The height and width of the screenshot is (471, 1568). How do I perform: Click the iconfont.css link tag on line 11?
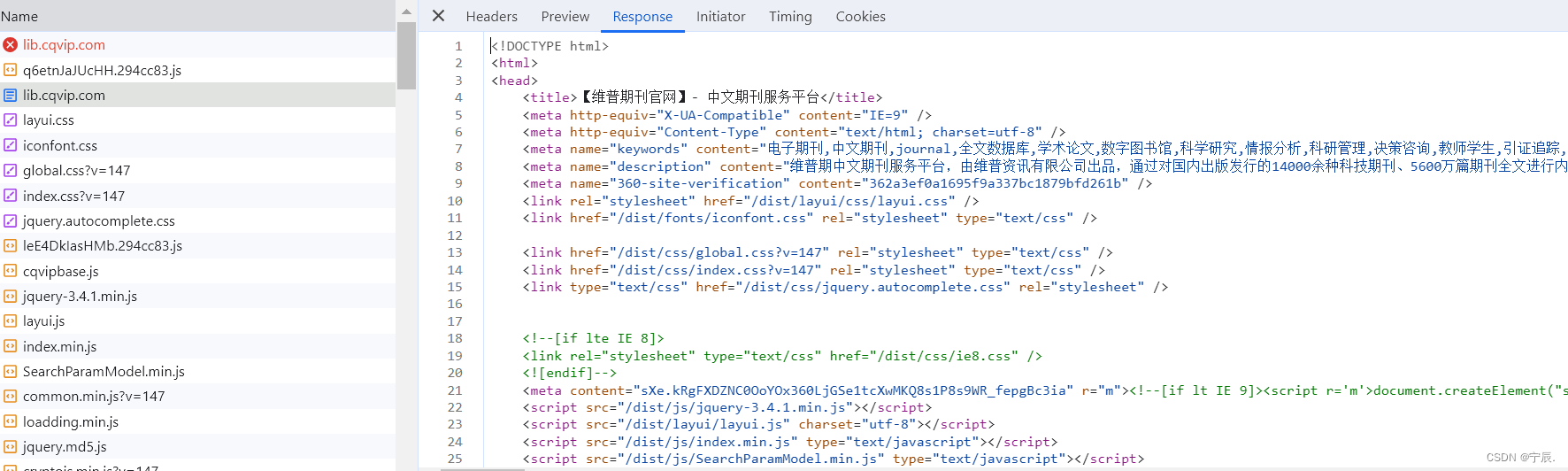click(810, 218)
